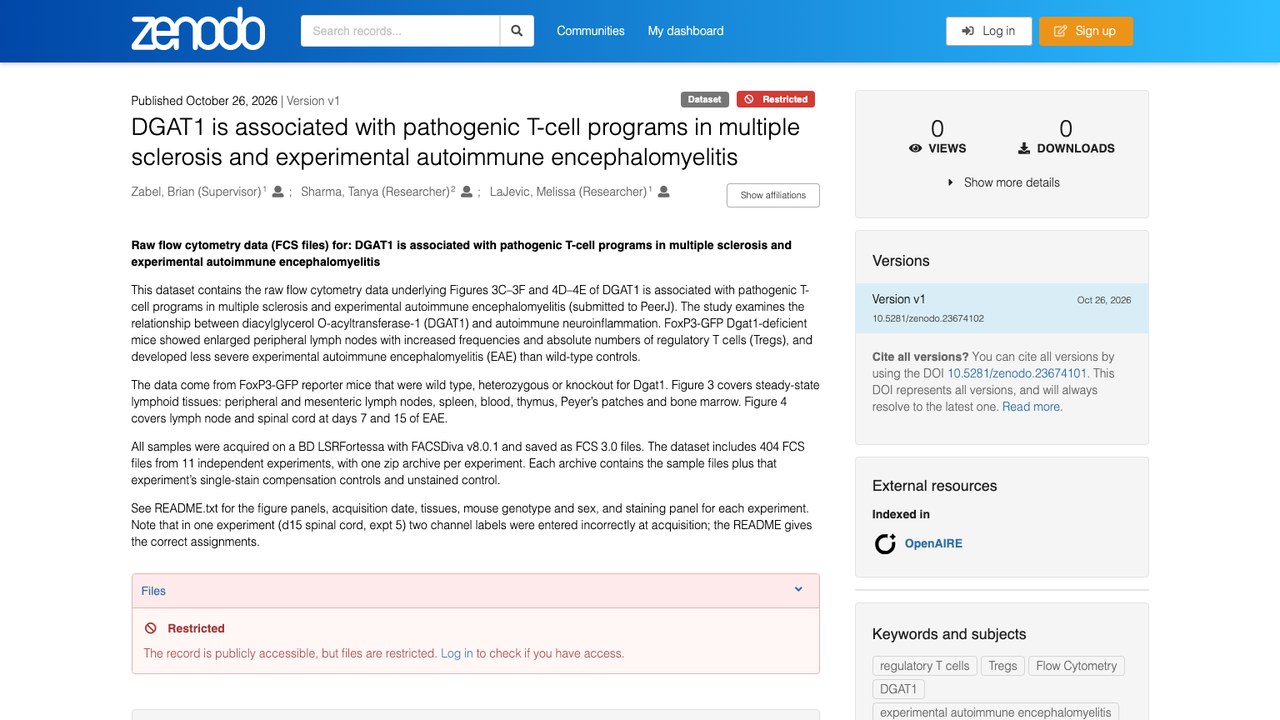Click the Zenodo logo
The width and height of the screenshot is (1280, 720).
coord(198,31)
